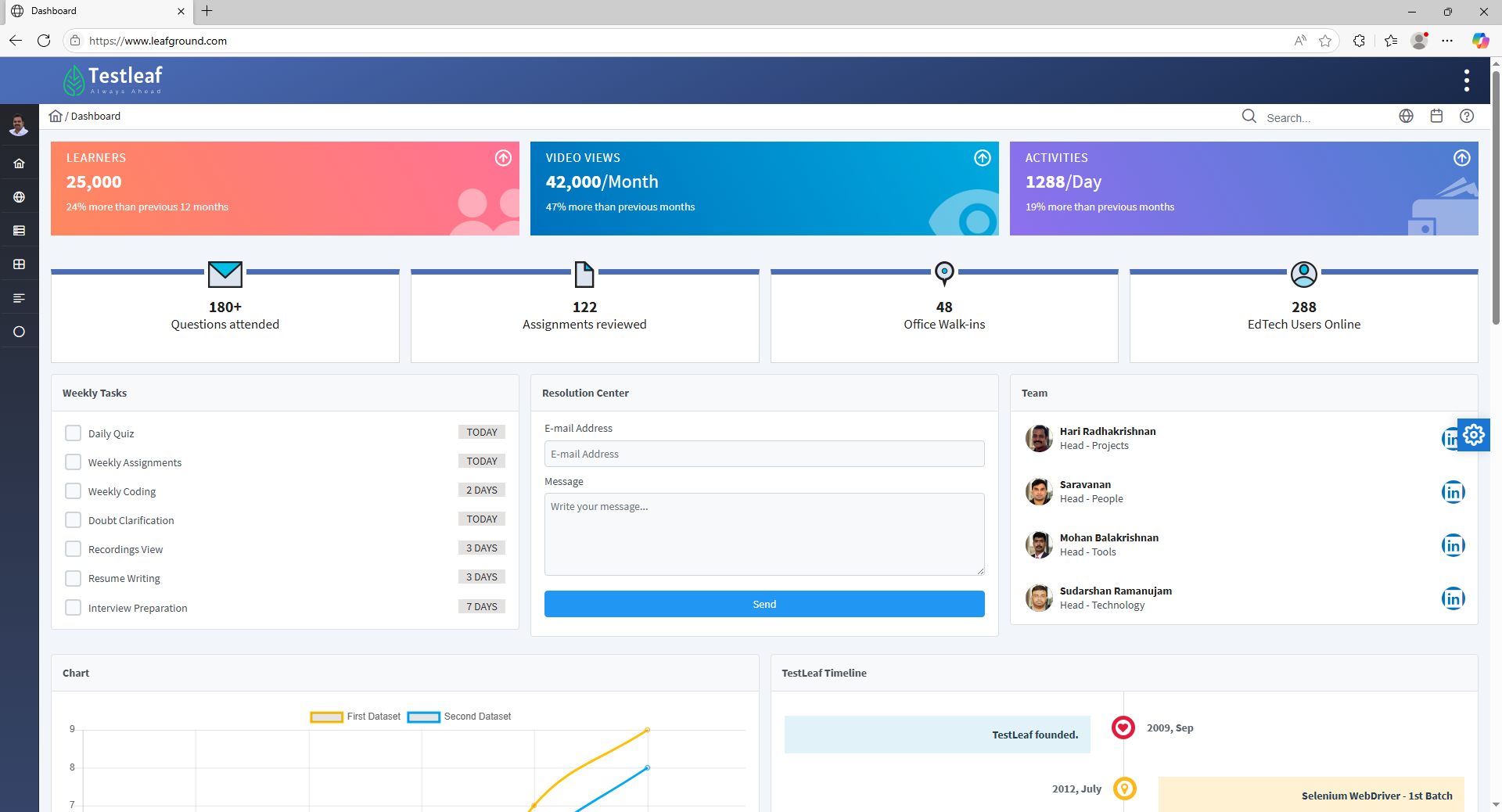
Task: Open the calendar icon in the topbar
Action: (1436, 116)
